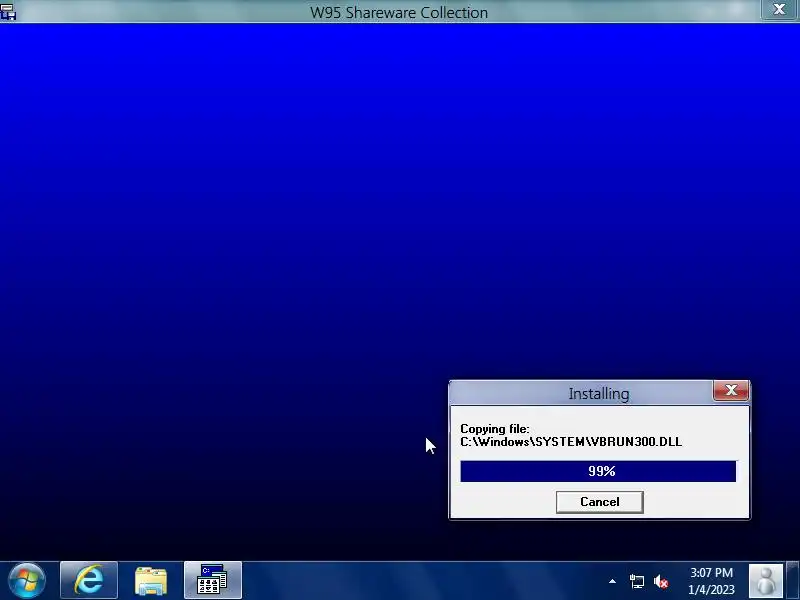Viewport: 800px width, 600px height.
Task: Open the W95 Shareware Collection system menu icon
Action: (8, 11)
